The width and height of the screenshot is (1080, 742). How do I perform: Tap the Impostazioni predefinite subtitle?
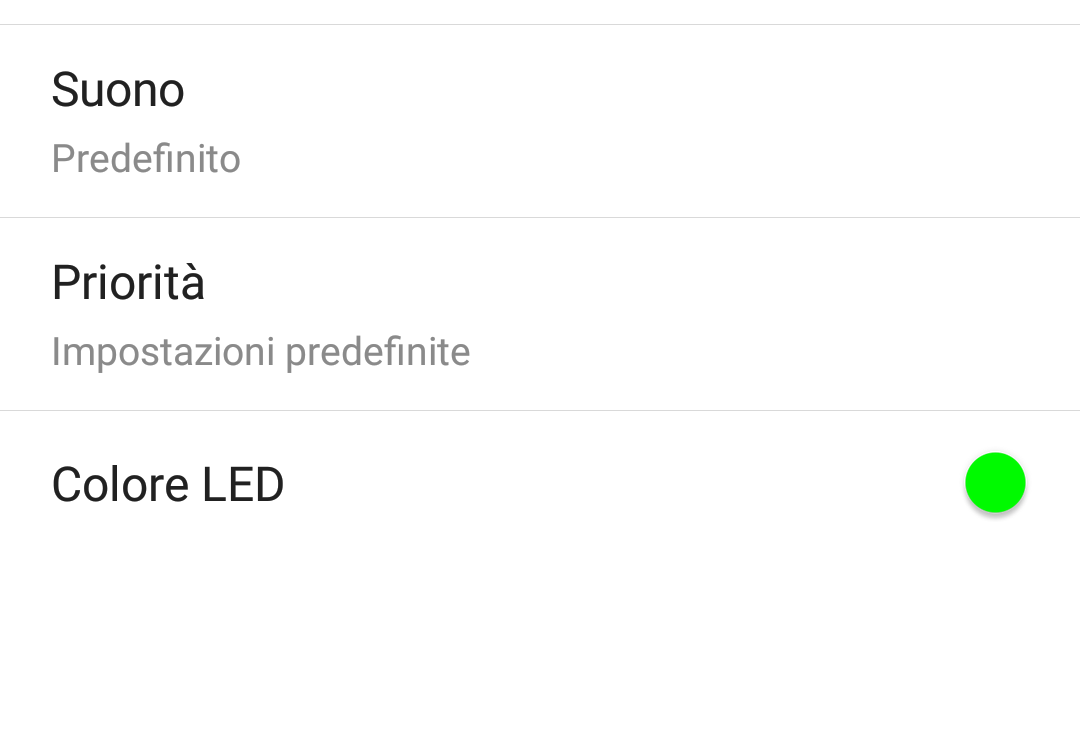point(260,352)
